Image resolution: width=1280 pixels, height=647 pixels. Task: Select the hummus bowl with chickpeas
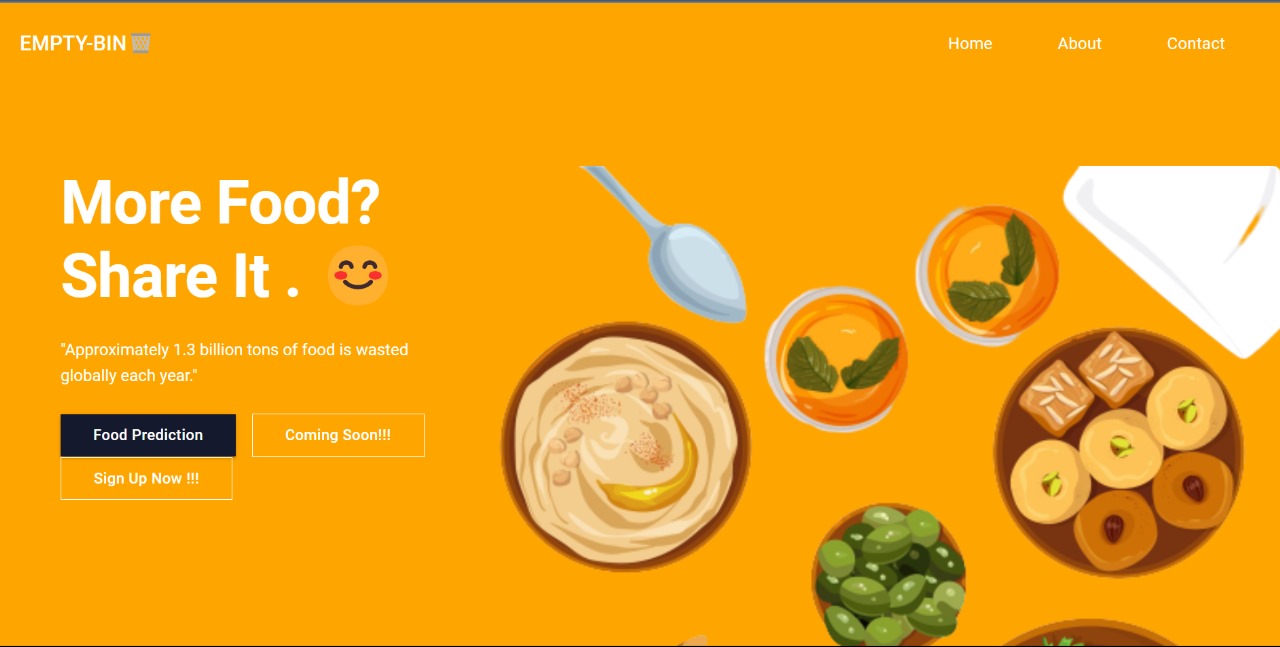click(x=626, y=447)
